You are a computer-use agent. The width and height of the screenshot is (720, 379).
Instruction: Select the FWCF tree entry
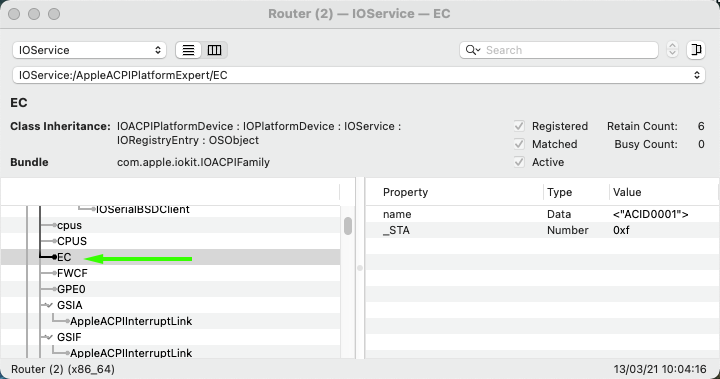coord(72,273)
